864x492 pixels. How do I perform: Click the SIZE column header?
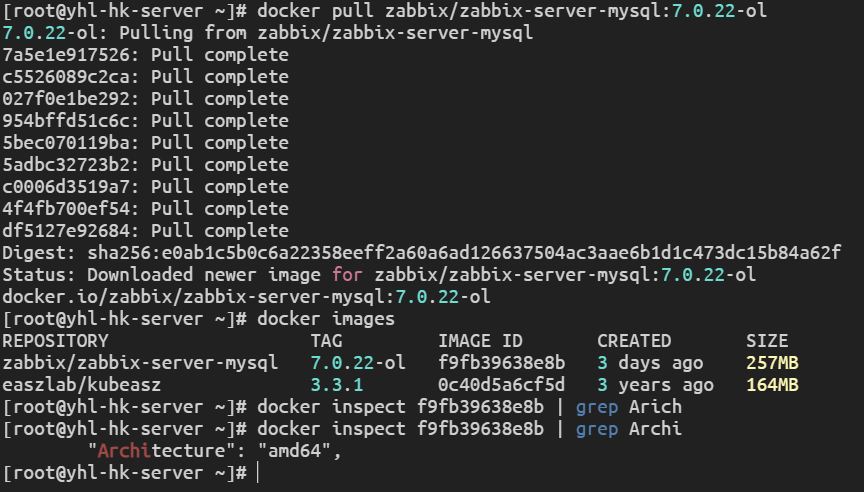(x=767, y=341)
